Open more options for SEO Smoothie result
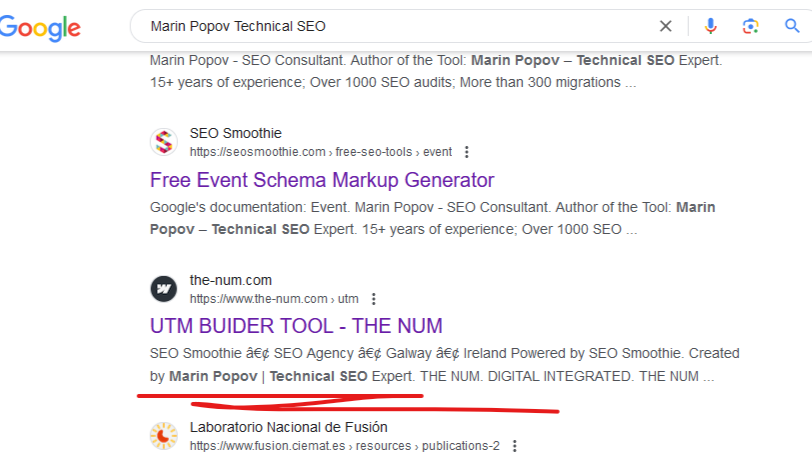 (x=467, y=152)
